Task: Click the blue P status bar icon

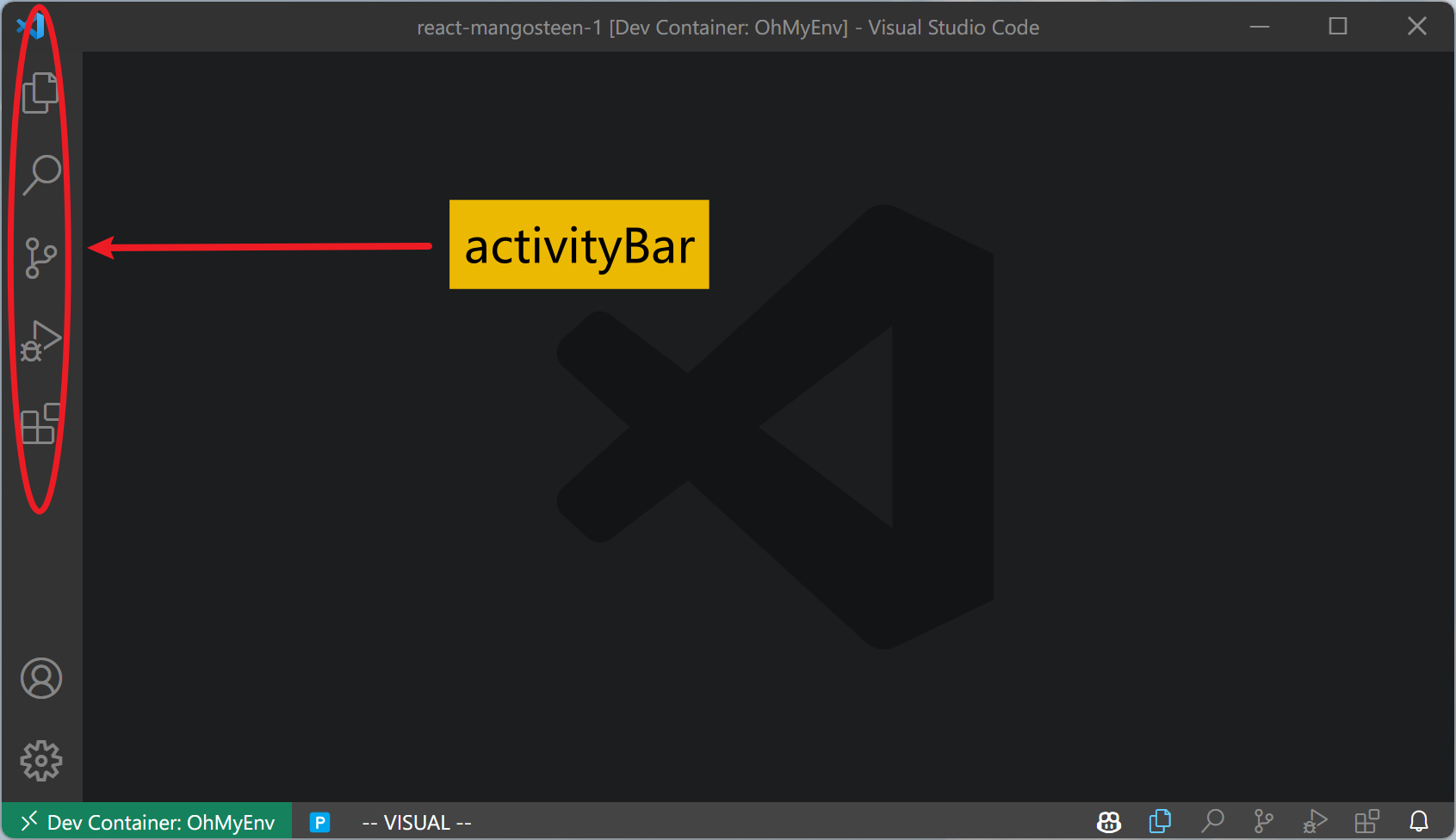Action: click(x=320, y=822)
